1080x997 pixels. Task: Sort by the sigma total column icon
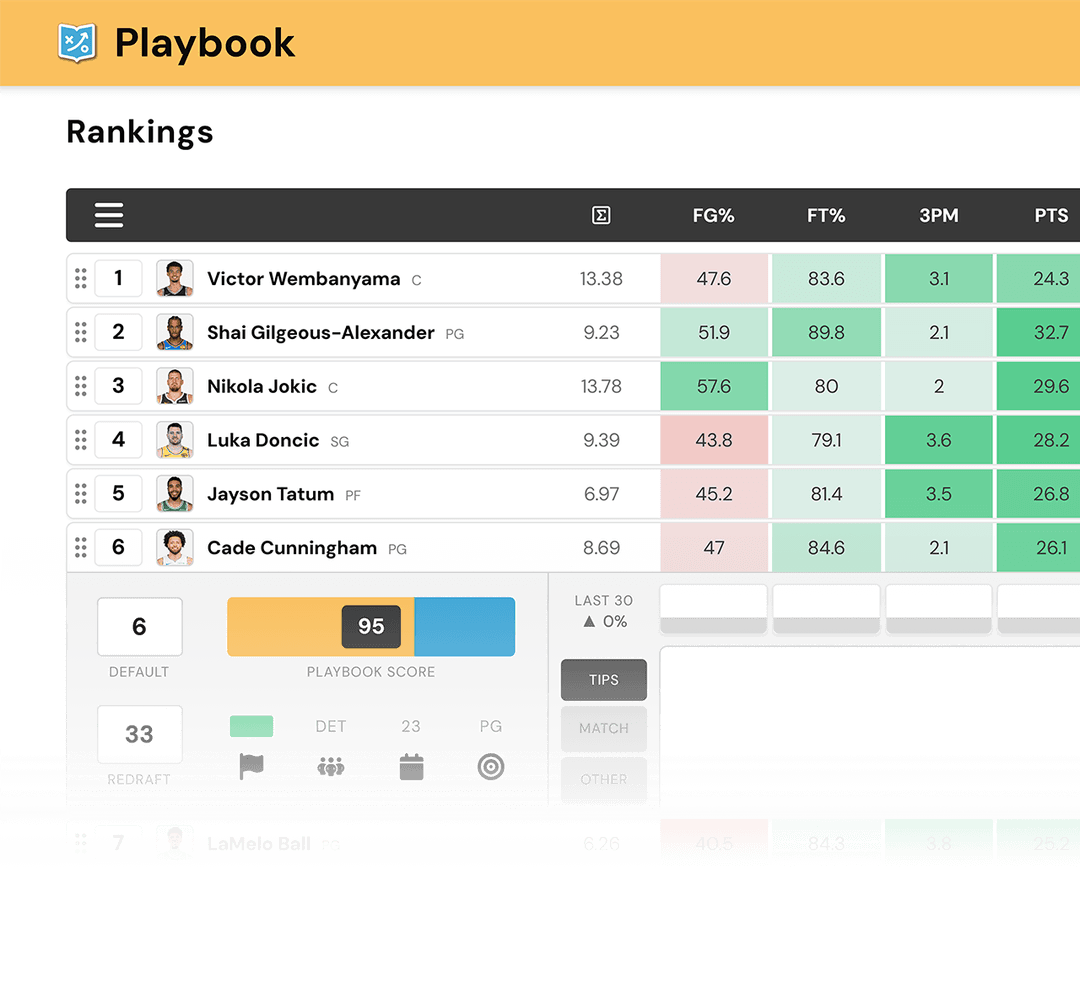(x=601, y=216)
